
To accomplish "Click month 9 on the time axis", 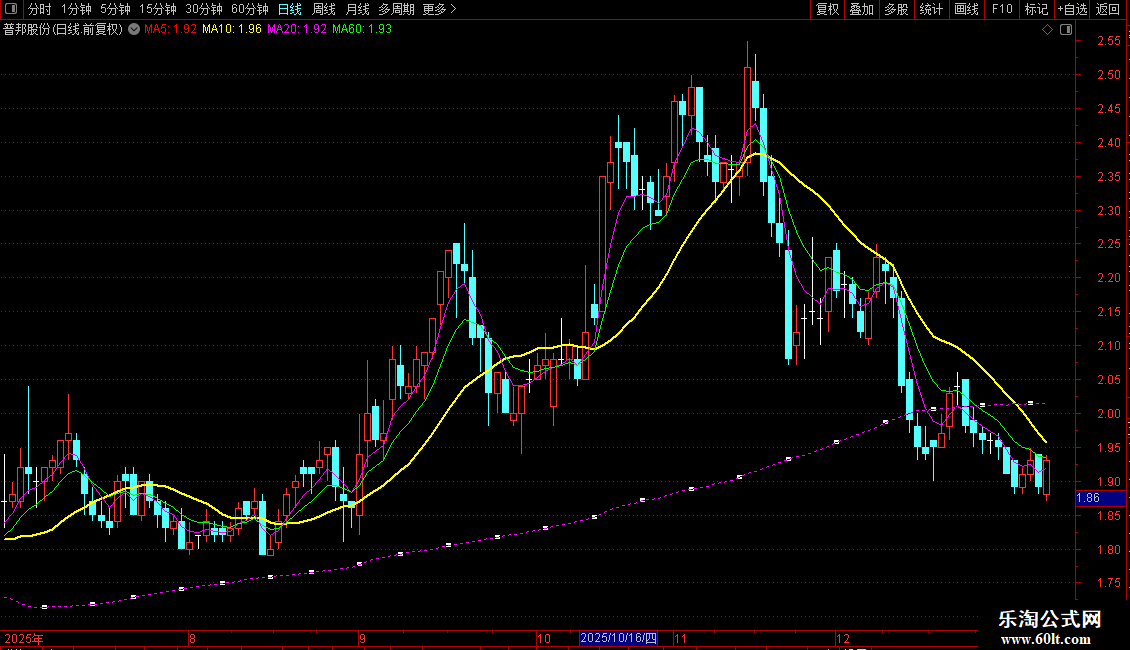I will click(x=362, y=638).
